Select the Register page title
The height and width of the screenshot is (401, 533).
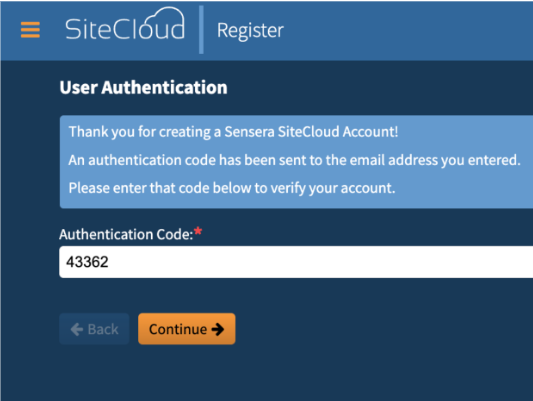click(250, 31)
